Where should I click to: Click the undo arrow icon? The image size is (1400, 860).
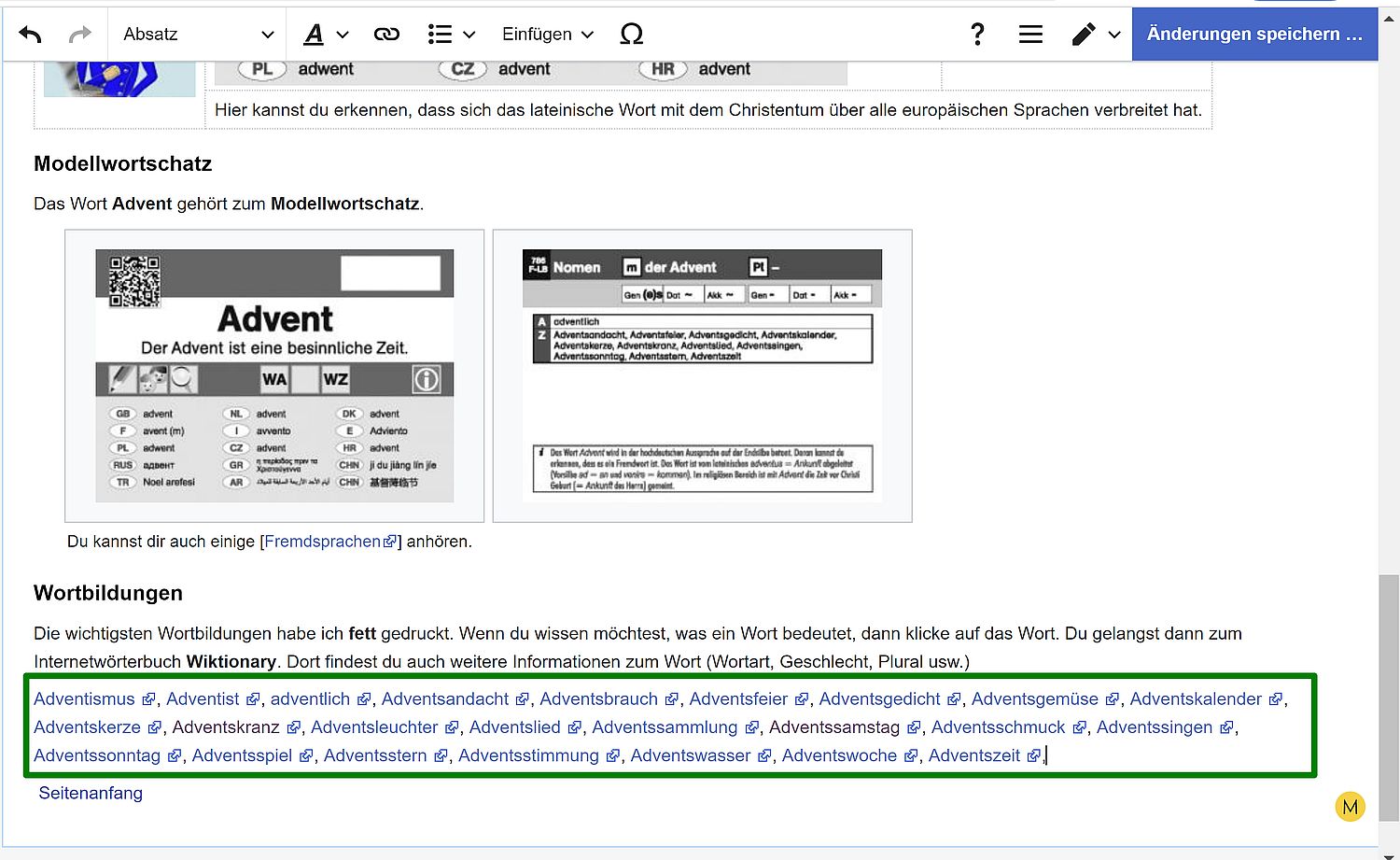coord(30,35)
